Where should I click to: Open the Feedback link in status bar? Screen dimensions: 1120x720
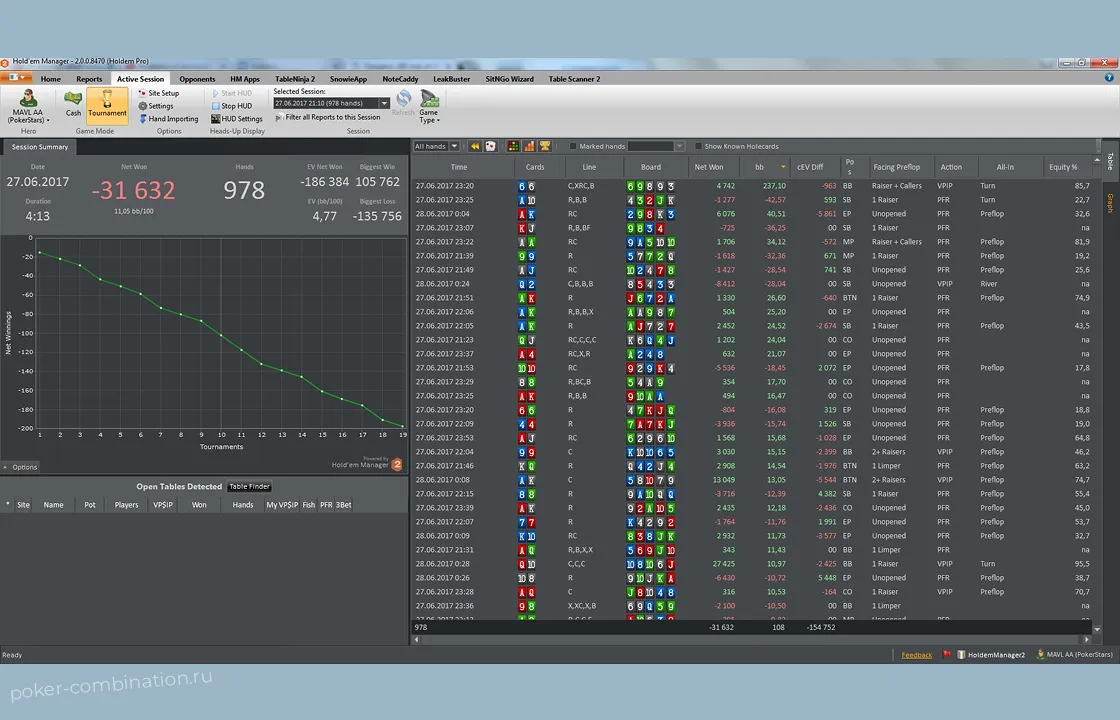click(x=916, y=655)
